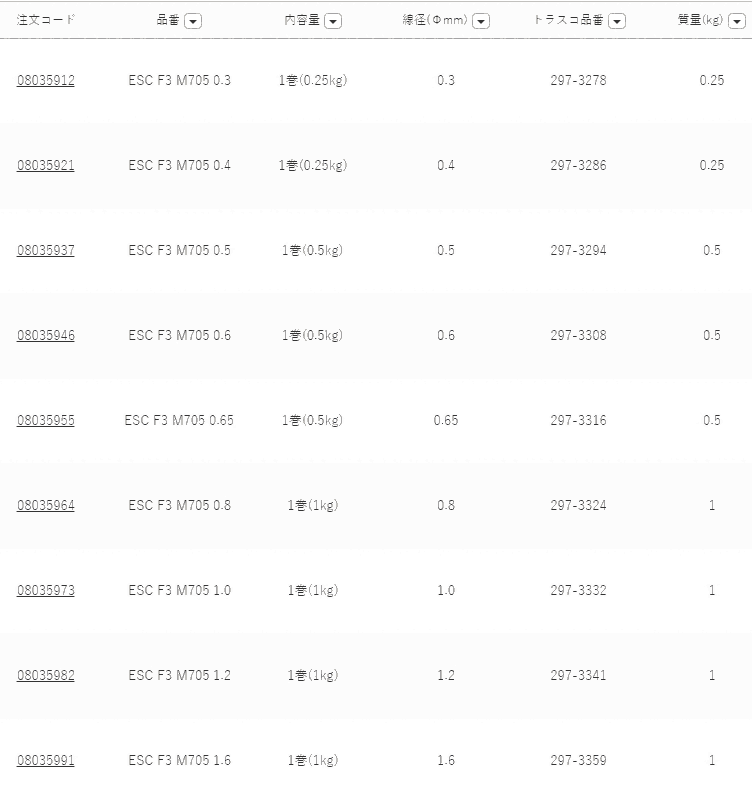Image resolution: width=752 pixels, height=787 pixels.
Task: Select order code 08035946 link
Action: (x=45, y=335)
